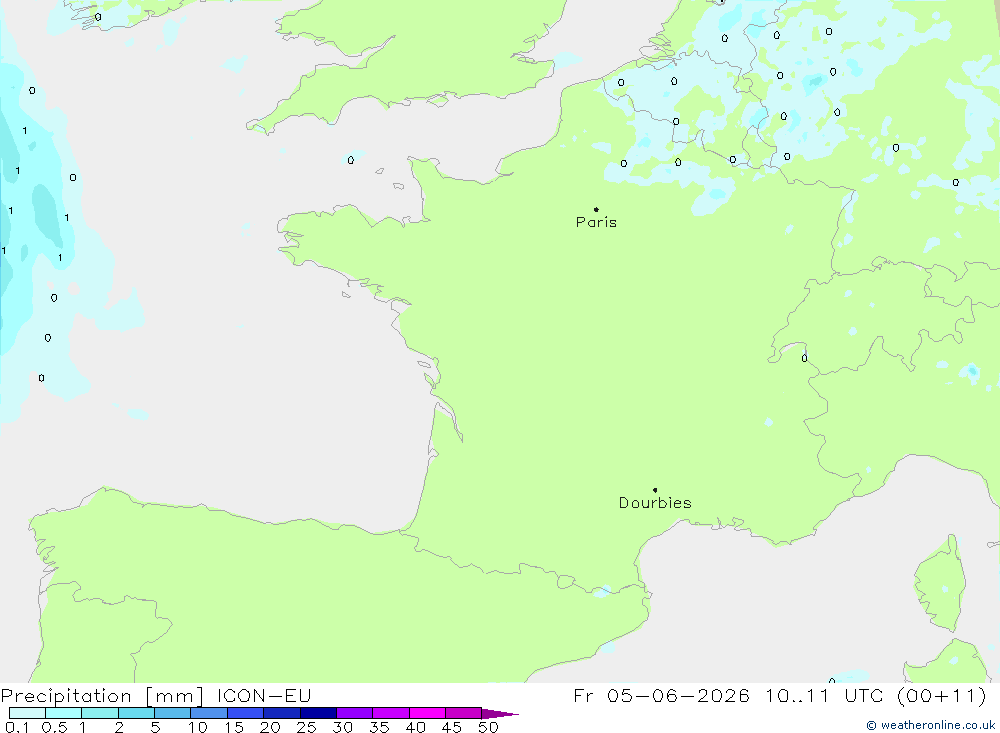Click the 45 mm violet-magenta legend swatch
The image size is (1000, 733).
click(x=464, y=713)
